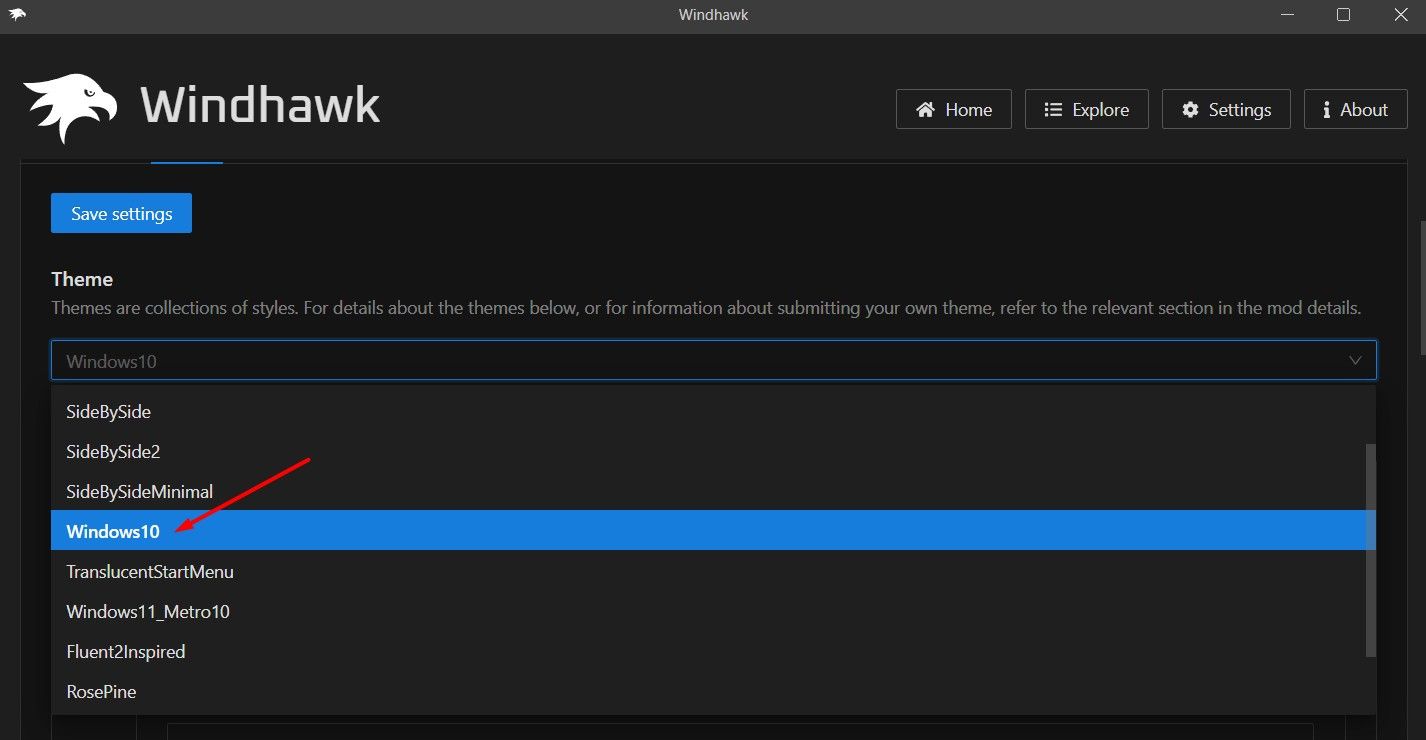
Task: Click the Theme section heading
Action: pos(82,279)
